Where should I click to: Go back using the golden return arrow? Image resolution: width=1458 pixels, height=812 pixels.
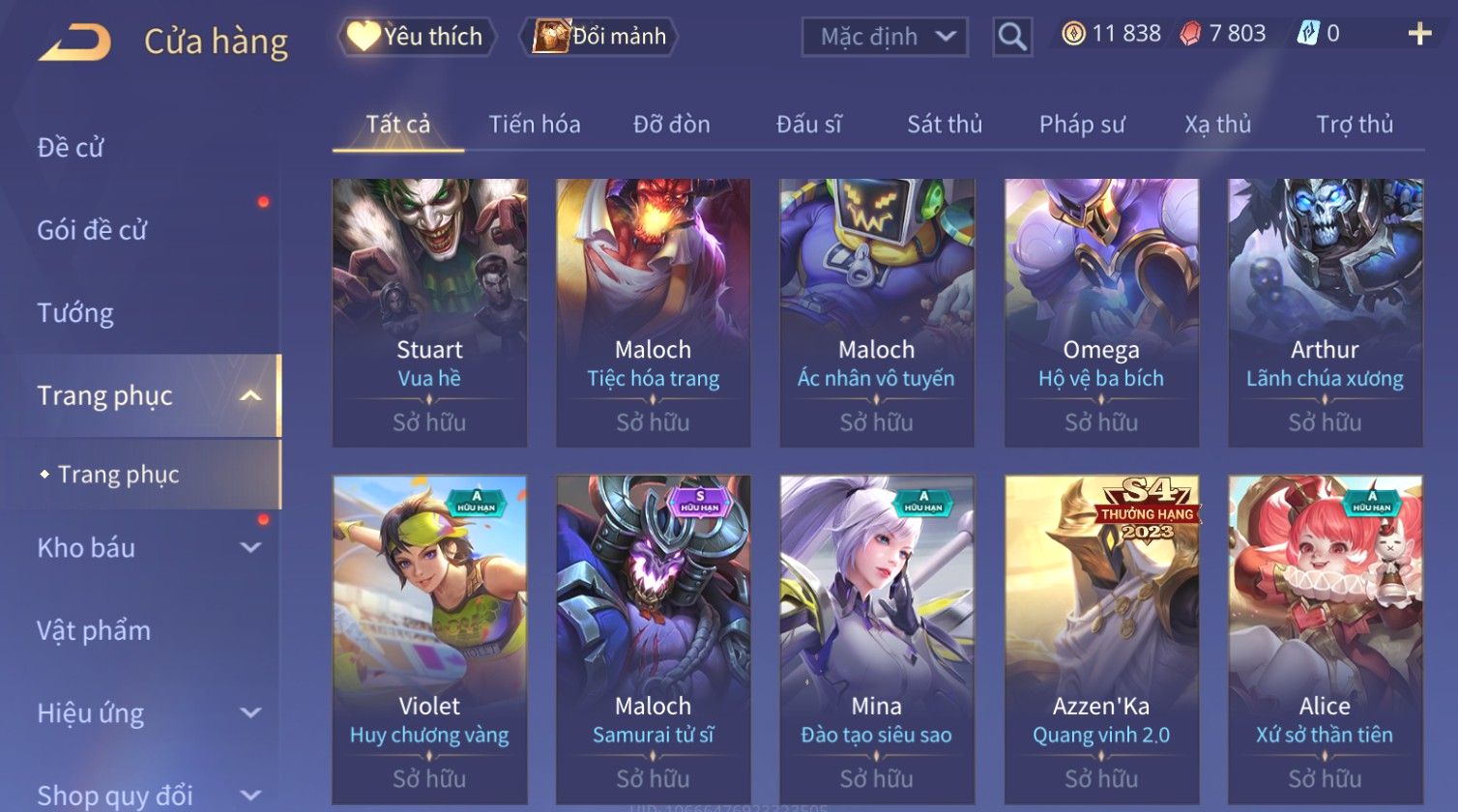pos(75,42)
